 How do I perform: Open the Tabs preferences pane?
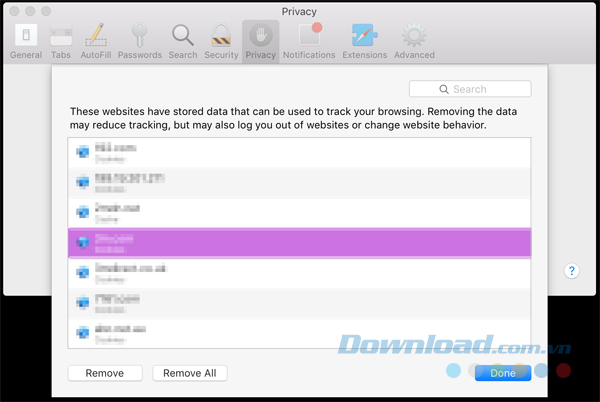click(x=61, y=41)
